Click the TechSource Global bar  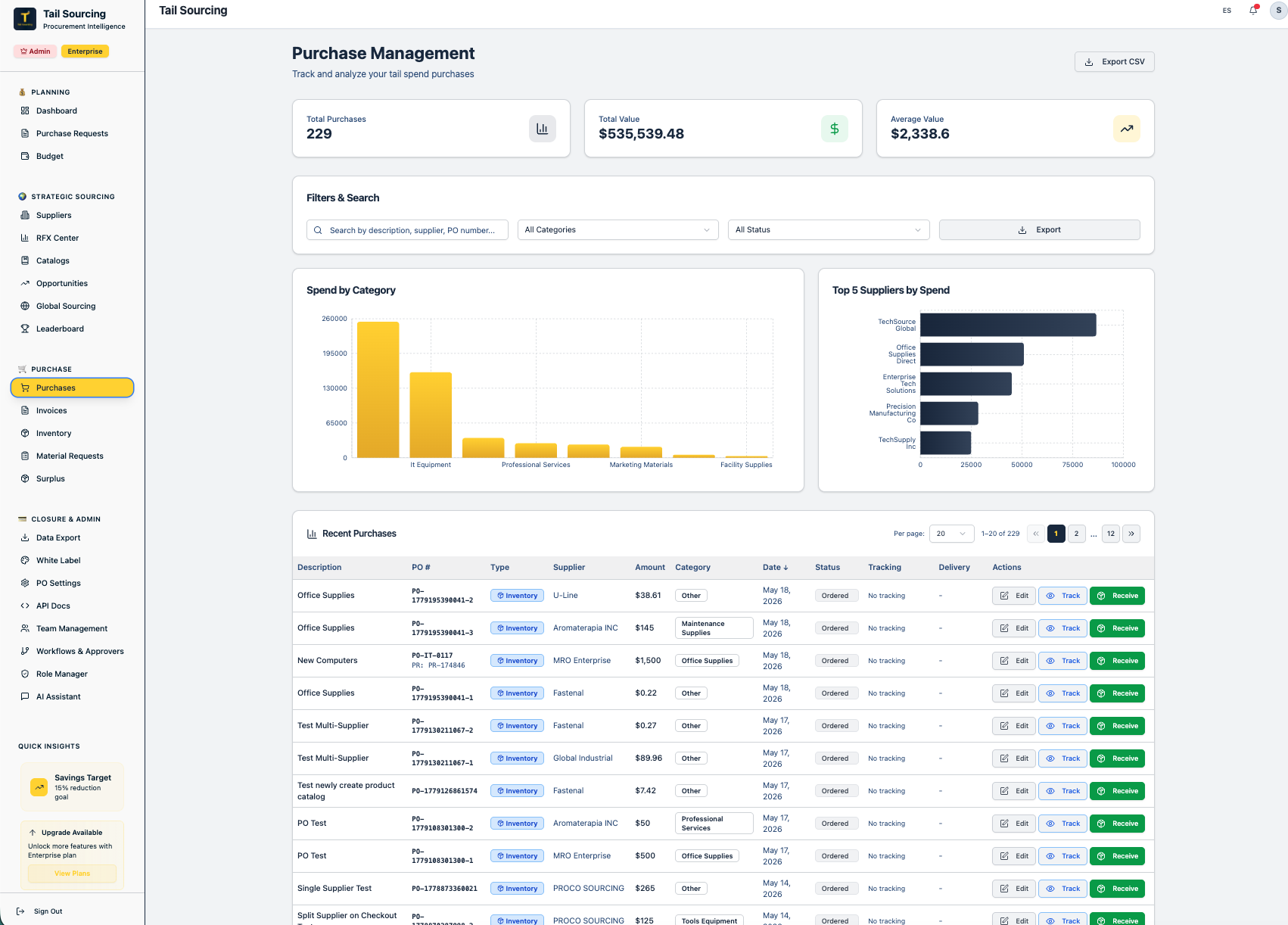click(x=1008, y=325)
